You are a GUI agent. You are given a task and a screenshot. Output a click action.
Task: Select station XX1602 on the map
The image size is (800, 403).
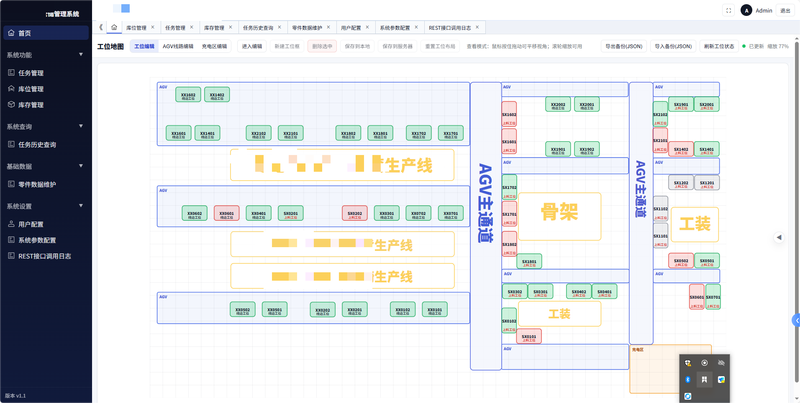[188, 94]
